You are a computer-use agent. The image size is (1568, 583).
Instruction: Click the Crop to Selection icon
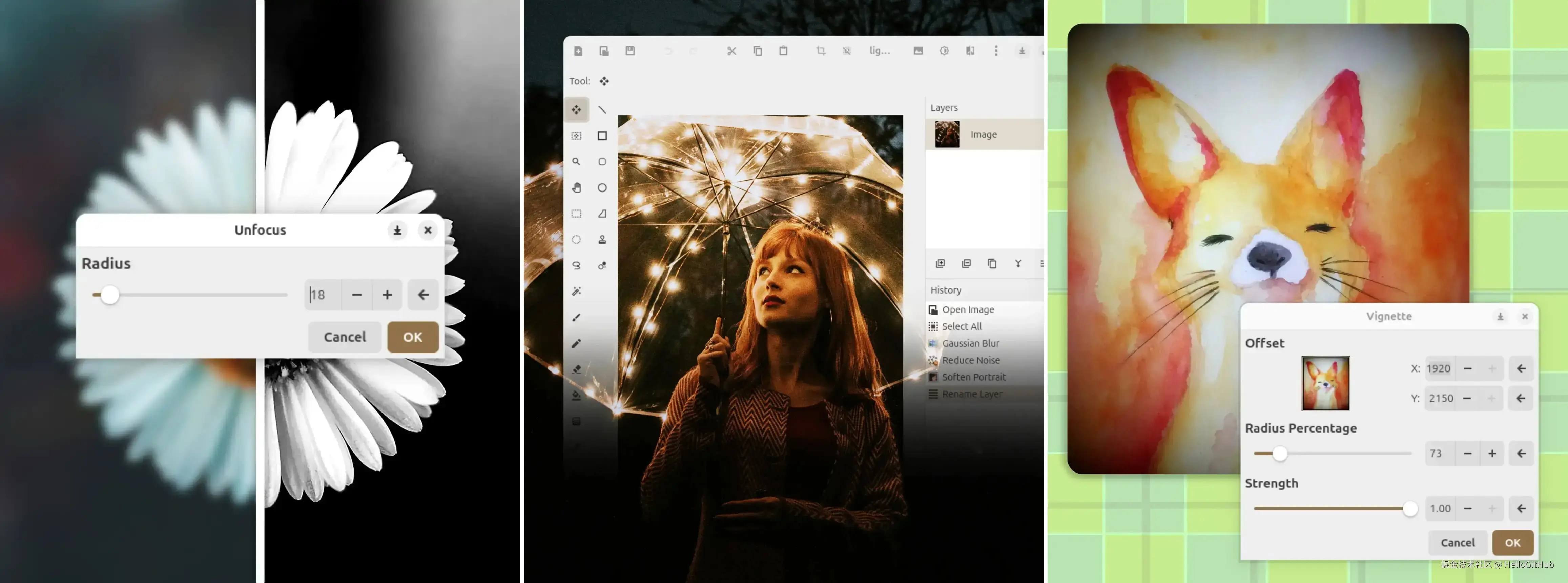point(821,51)
